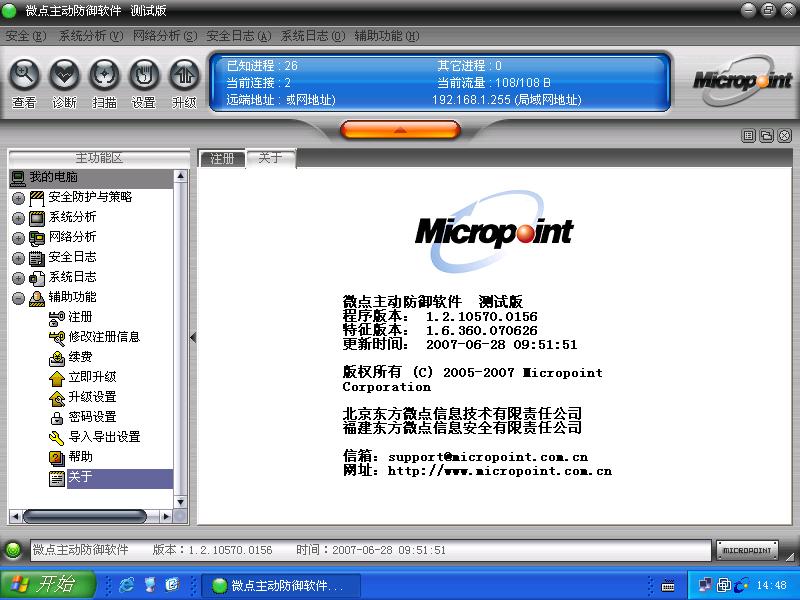Click the MICROPOINT button in status bar

pos(747,551)
